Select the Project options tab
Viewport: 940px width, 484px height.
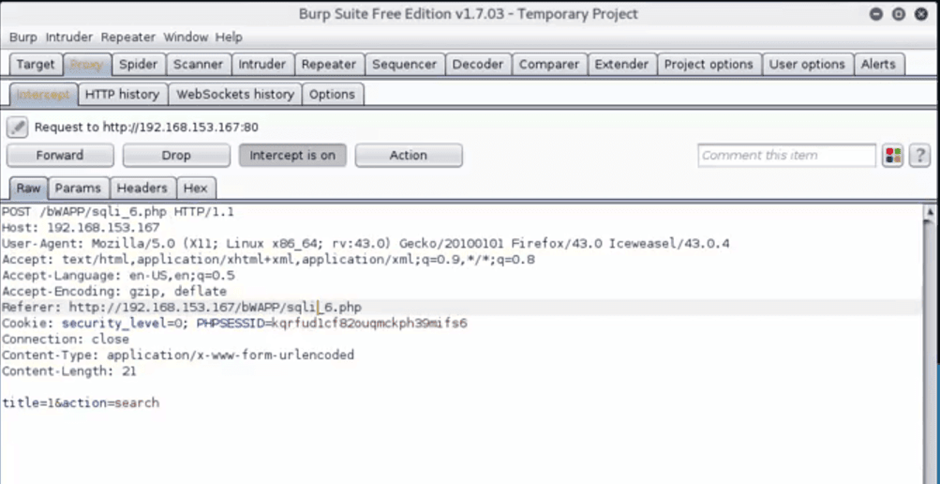(708, 64)
